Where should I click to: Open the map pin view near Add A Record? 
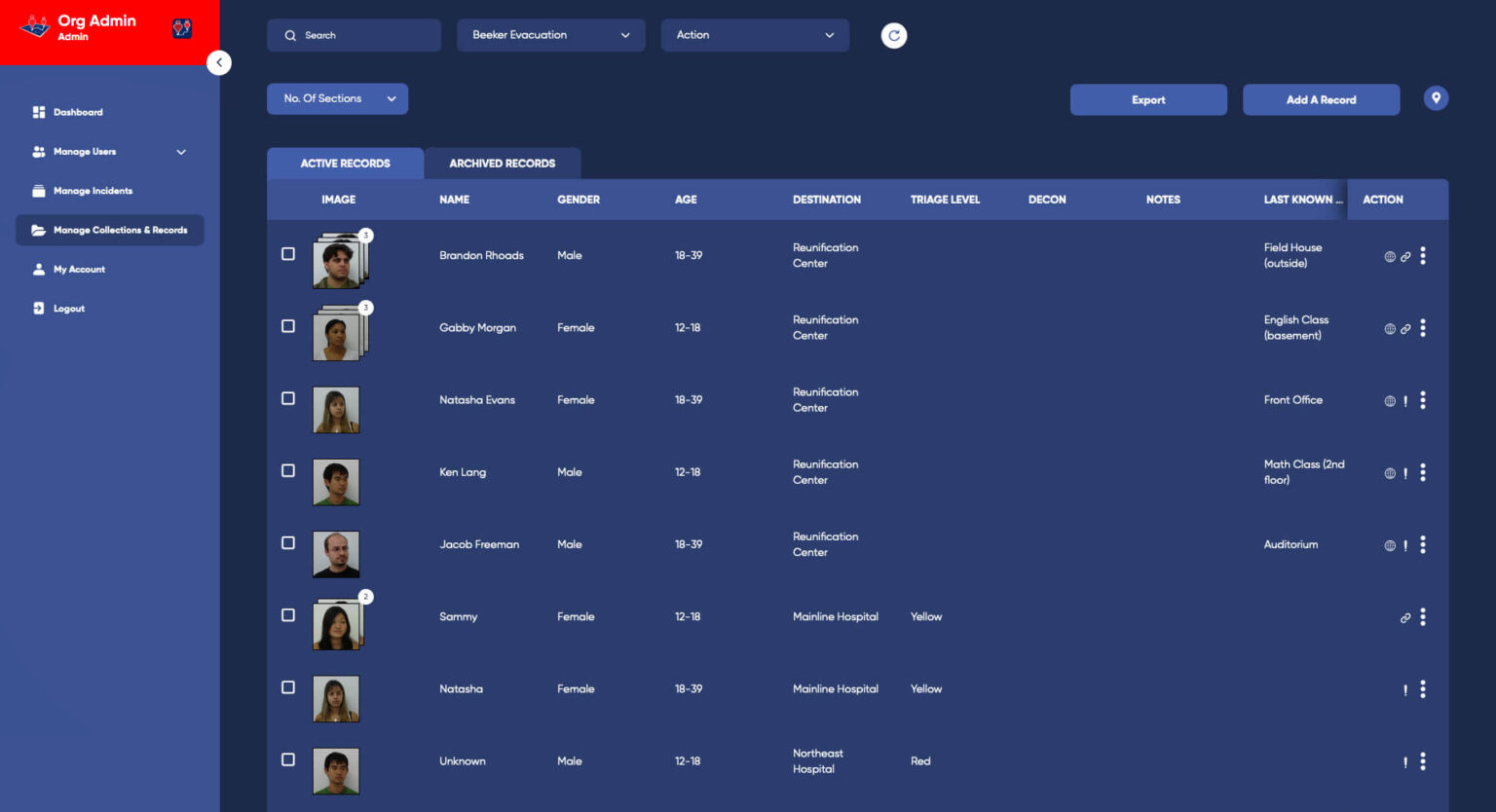coord(1436,98)
